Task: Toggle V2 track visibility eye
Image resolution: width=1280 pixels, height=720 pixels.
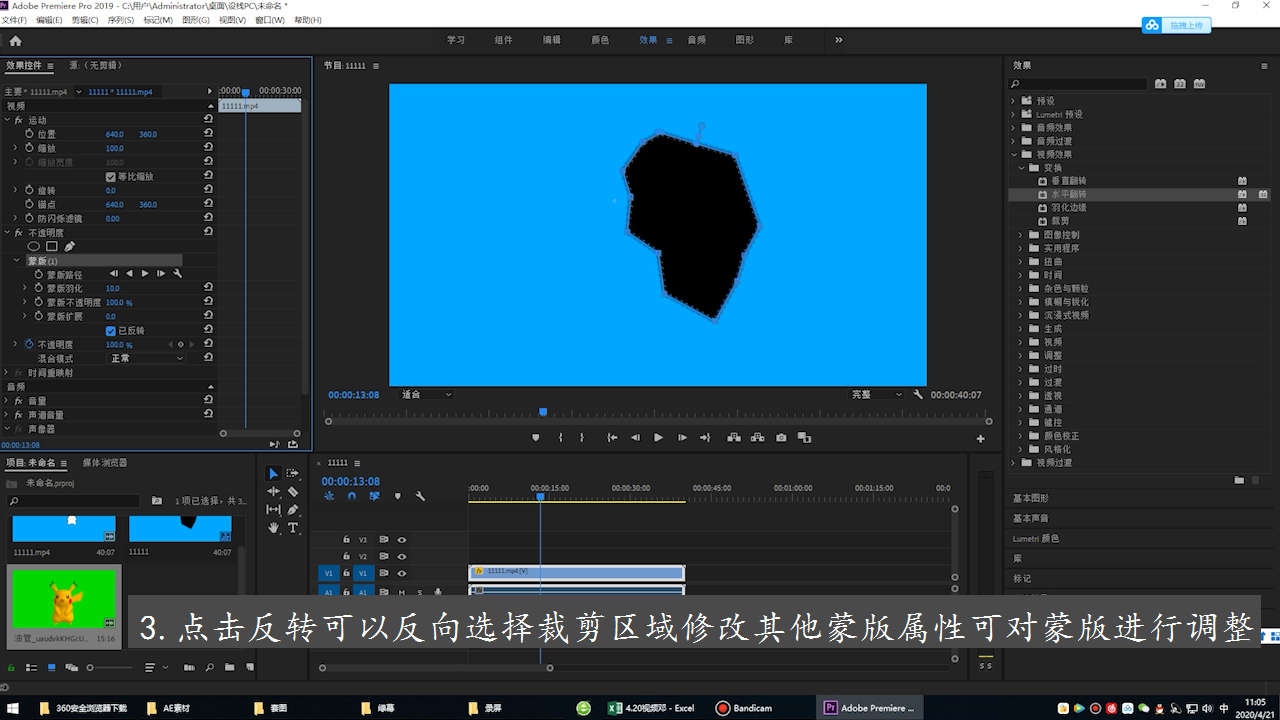Action: 401,556
